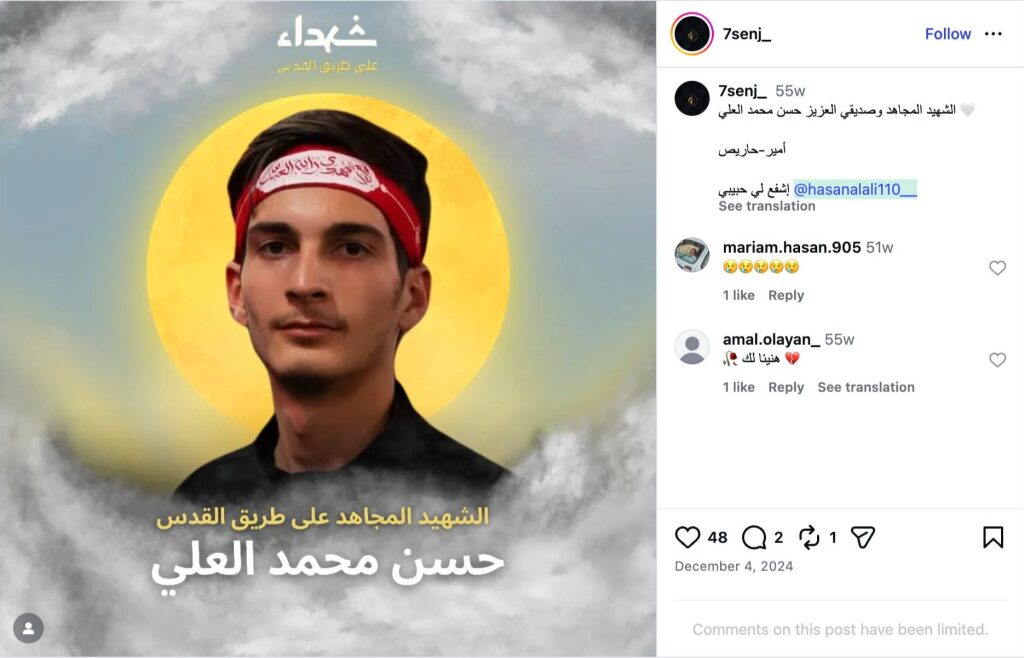Open mariam.hasan.905's profile avatar
1024x658 pixels.
(692, 255)
